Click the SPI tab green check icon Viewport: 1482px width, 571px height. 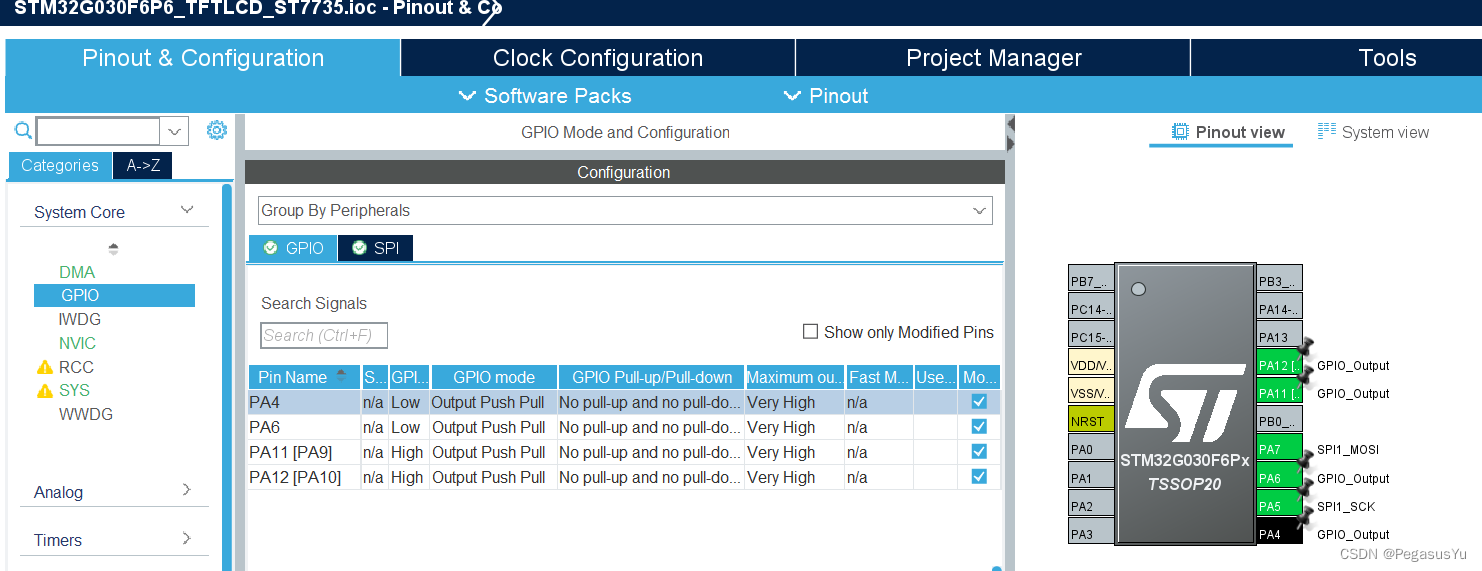click(359, 248)
